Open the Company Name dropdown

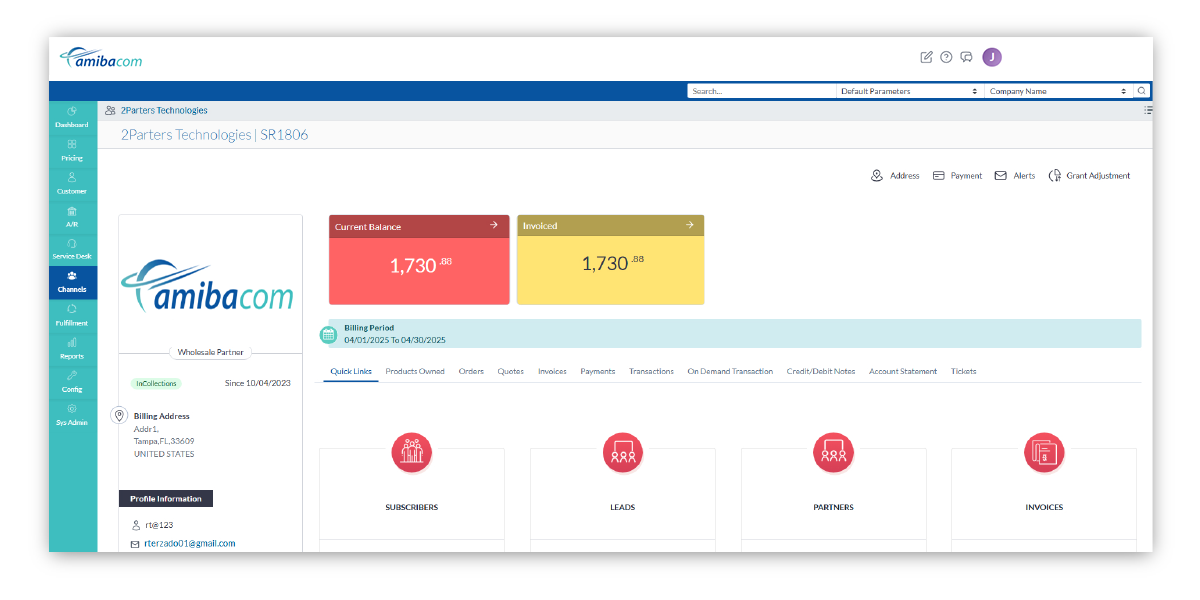click(x=1058, y=91)
